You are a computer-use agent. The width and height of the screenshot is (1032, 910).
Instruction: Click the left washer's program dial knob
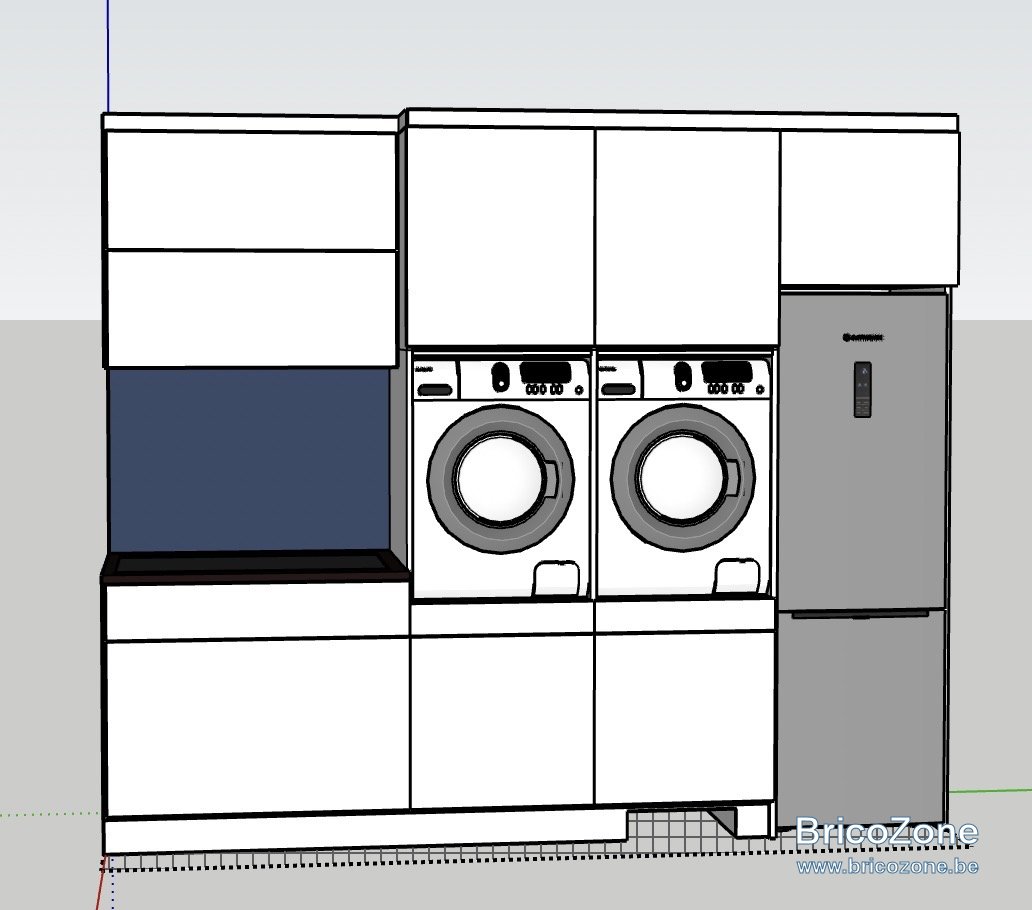(x=501, y=375)
